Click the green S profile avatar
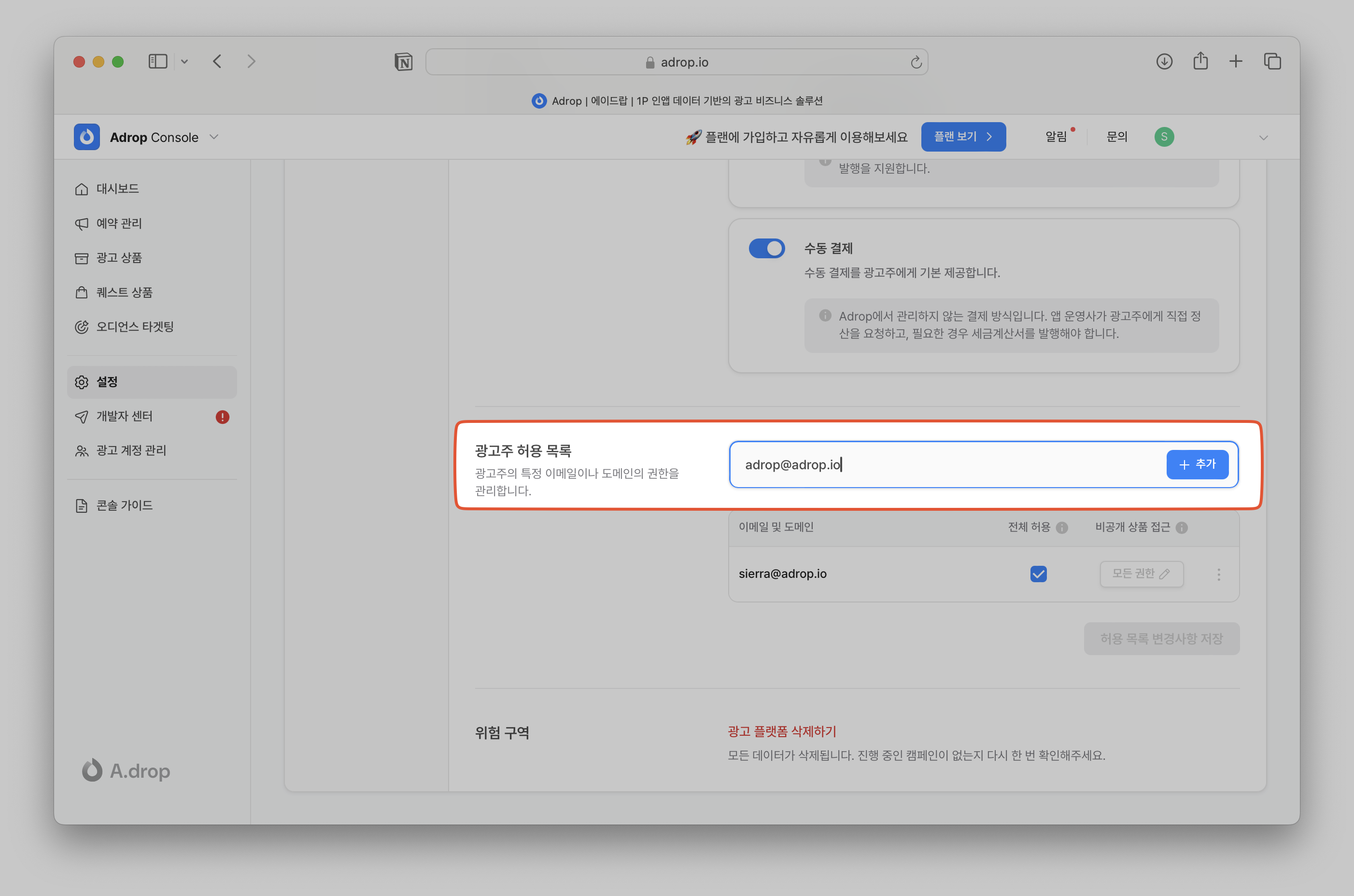 [1164, 137]
